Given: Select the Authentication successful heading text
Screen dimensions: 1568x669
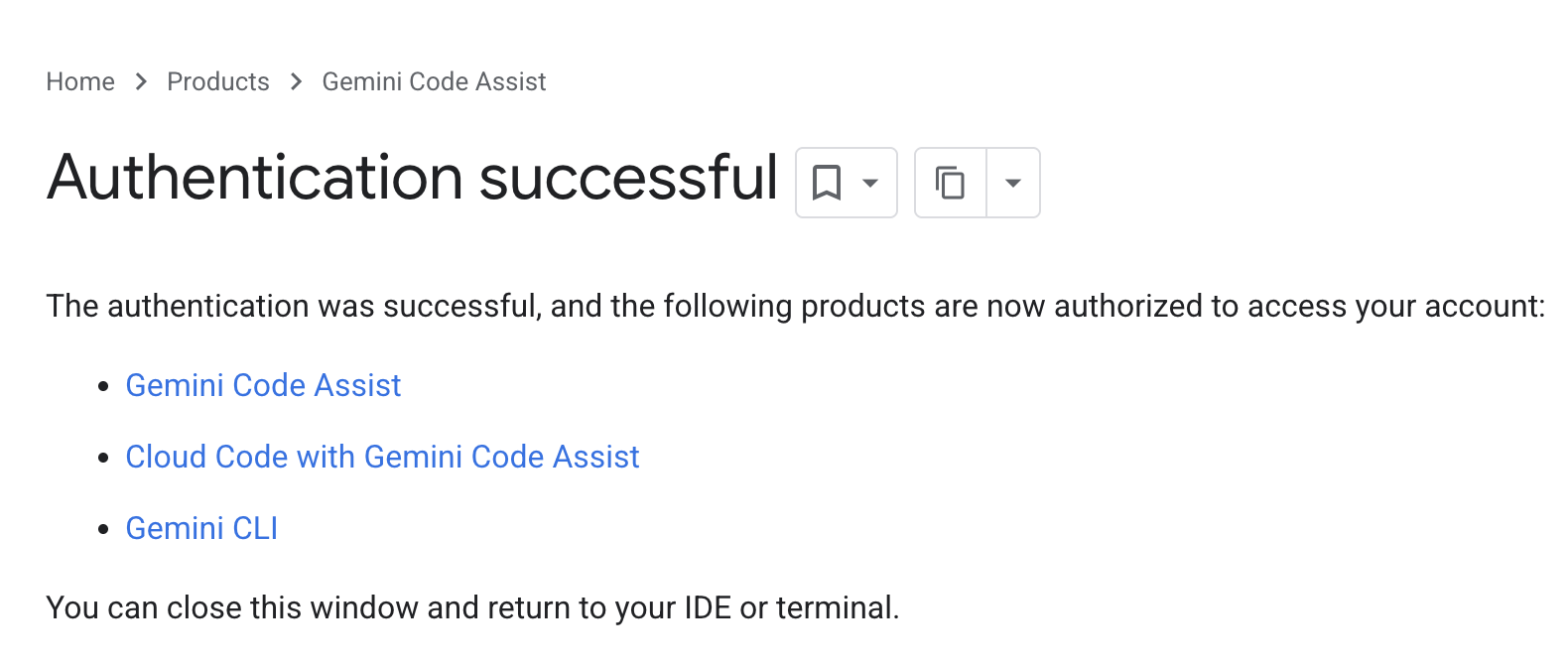Looking at the screenshot, I should click(x=412, y=179).
